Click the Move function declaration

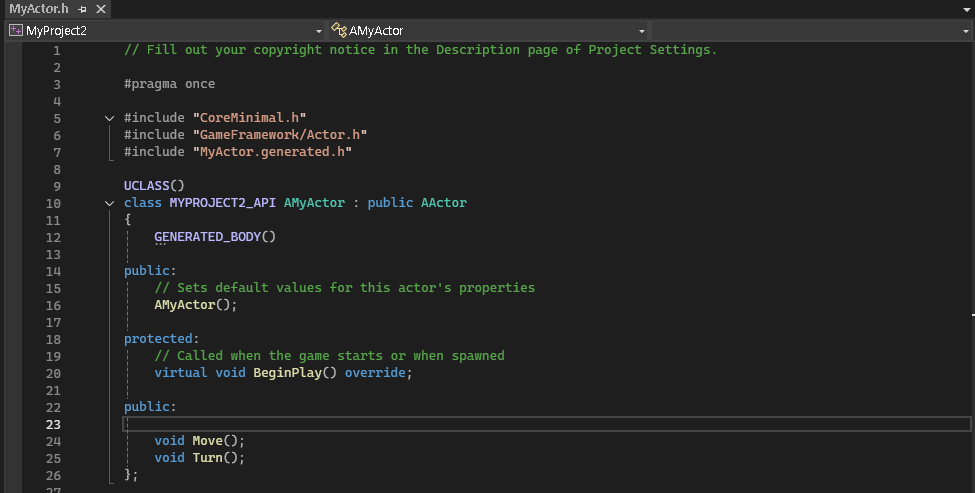coord(200,440)
